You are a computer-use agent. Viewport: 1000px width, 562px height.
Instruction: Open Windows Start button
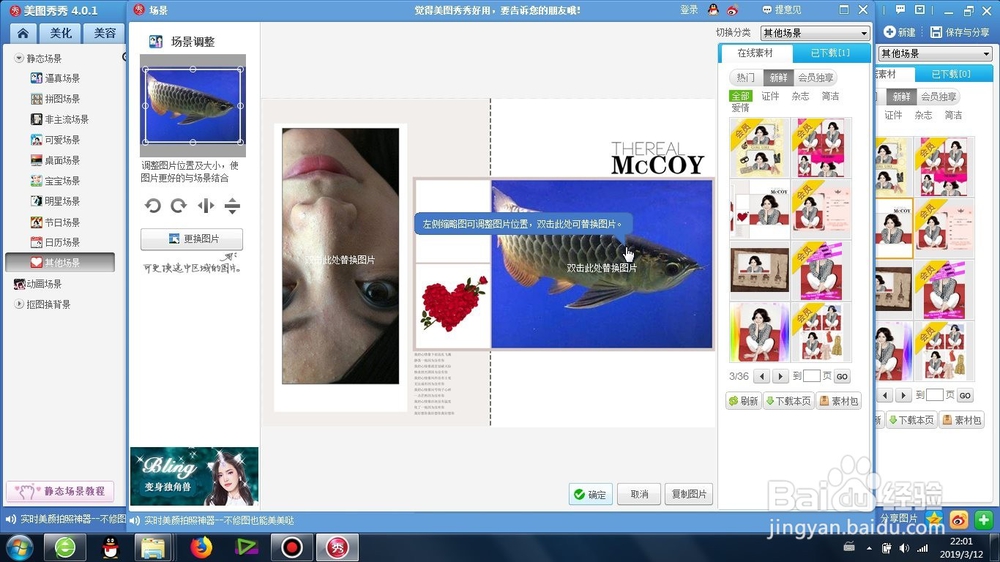[18, 547]
